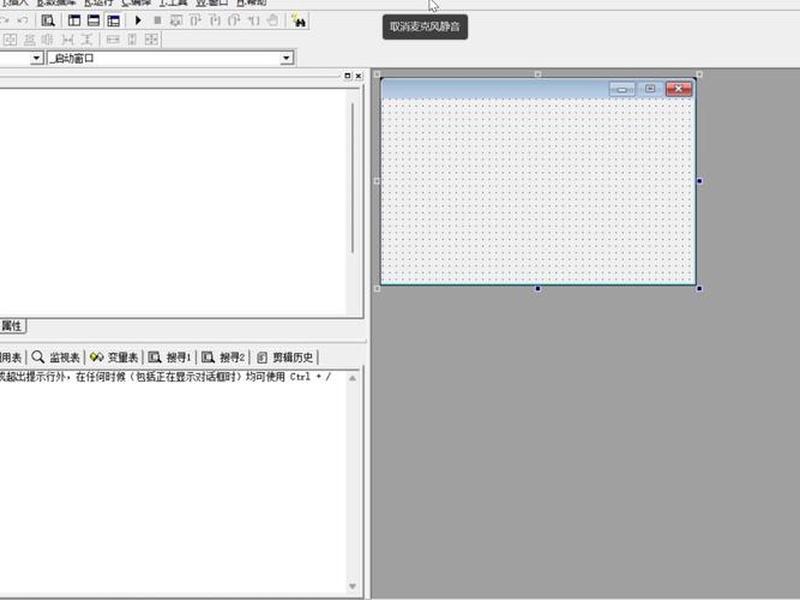Click the equal vertical spacing icon
The width and height of the screenshot is (800, 600).
pyautogui.click(x=87, y=40)
